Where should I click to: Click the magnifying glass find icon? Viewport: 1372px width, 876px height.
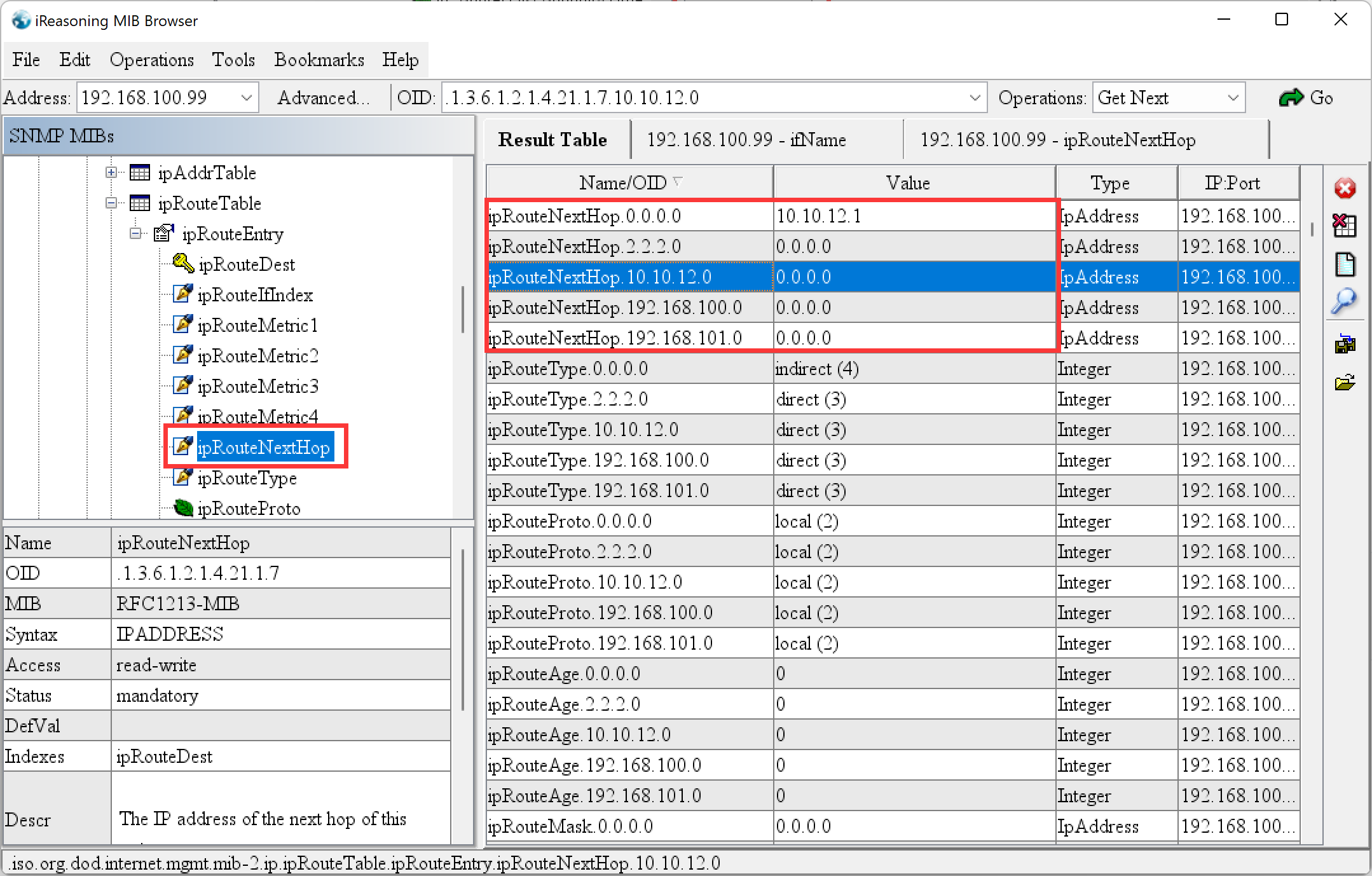(x=1345, y=301)
